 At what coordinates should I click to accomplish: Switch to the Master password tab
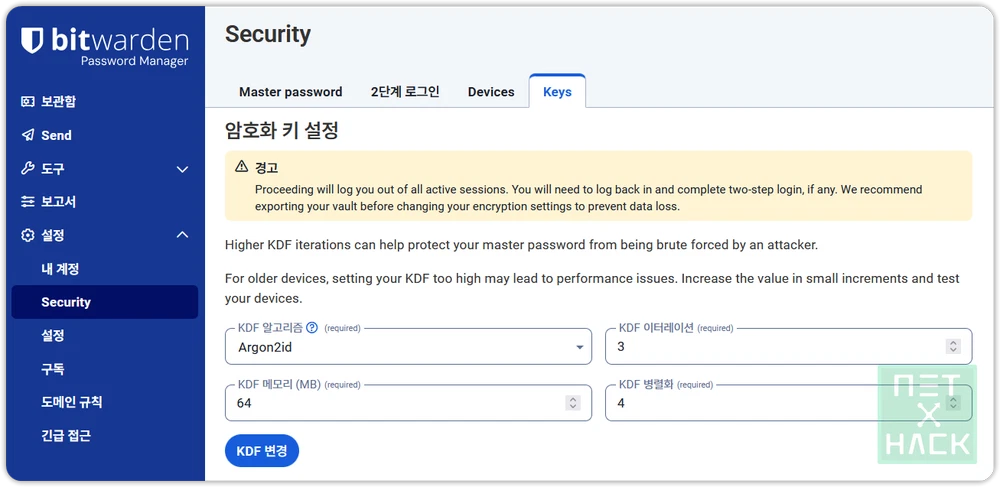291,92
